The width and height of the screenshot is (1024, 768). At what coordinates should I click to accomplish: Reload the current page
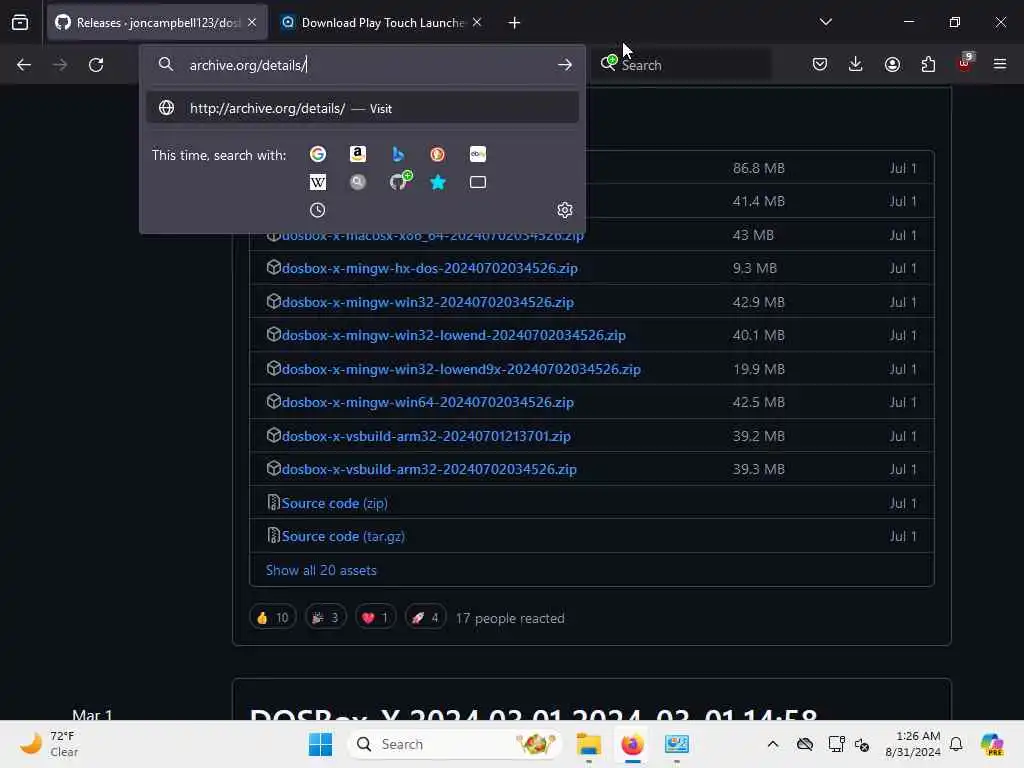point(96,65)
